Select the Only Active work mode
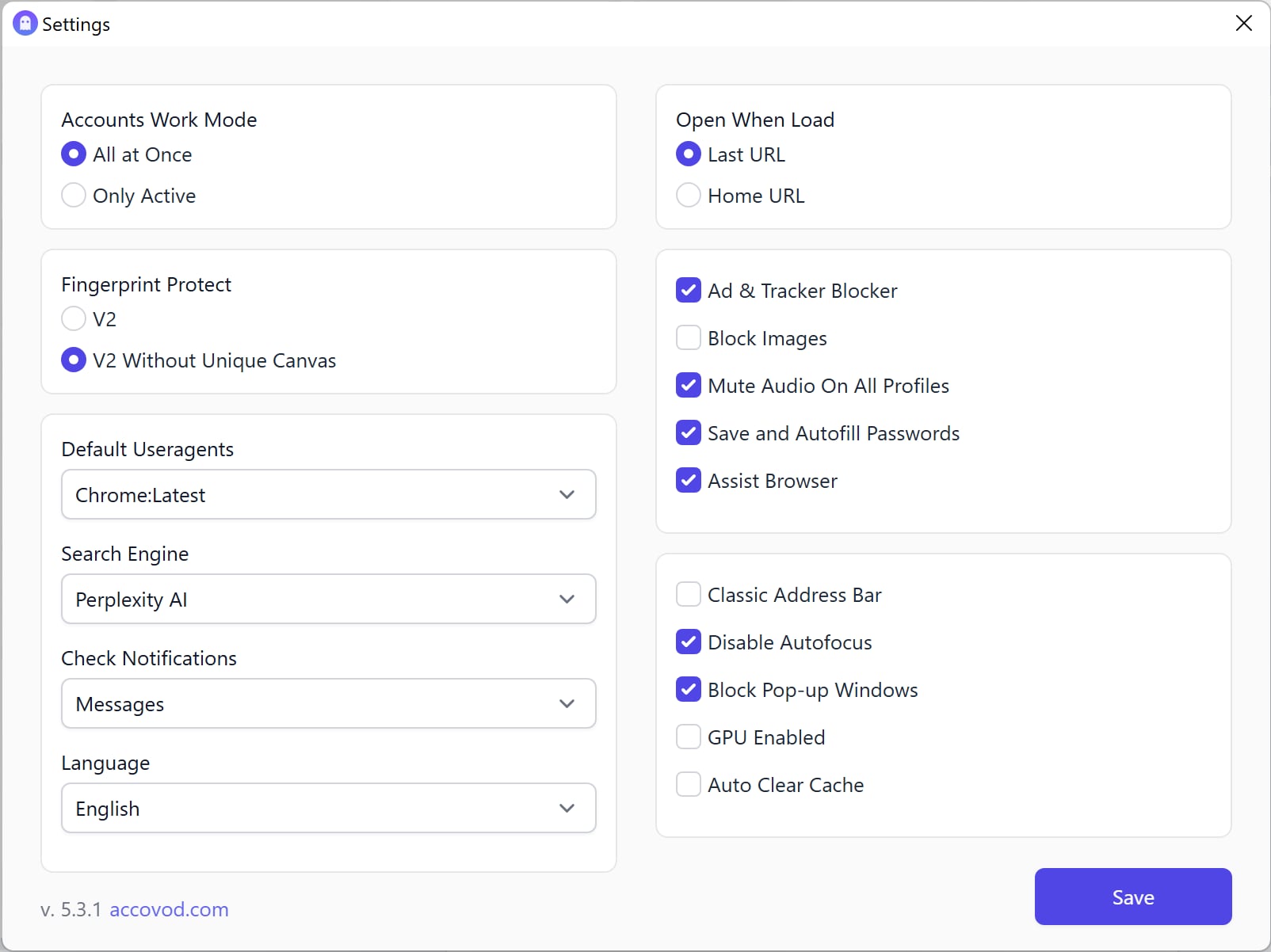 (x=74, y=196)
